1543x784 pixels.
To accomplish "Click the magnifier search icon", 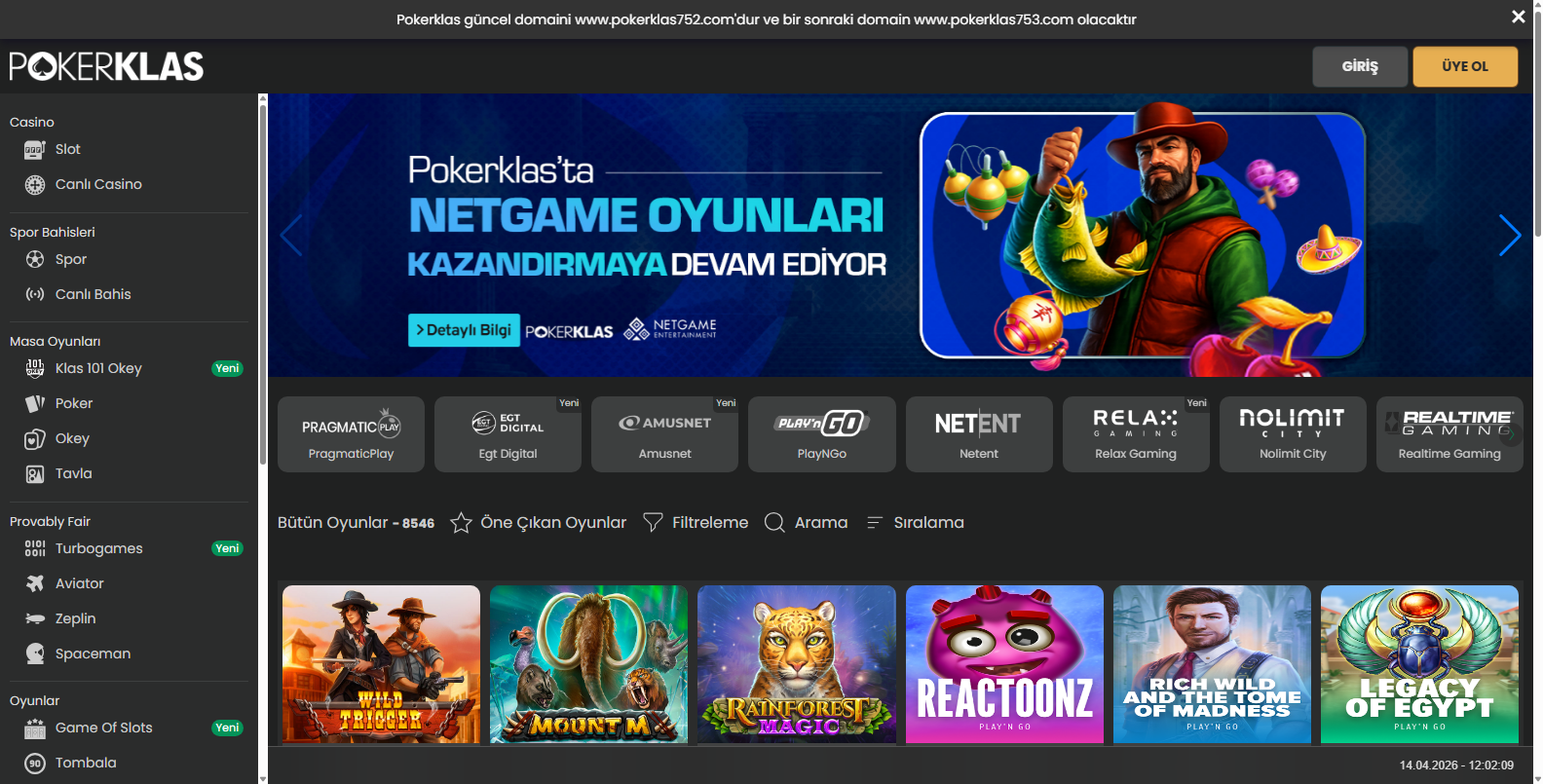I will [774, 523].
